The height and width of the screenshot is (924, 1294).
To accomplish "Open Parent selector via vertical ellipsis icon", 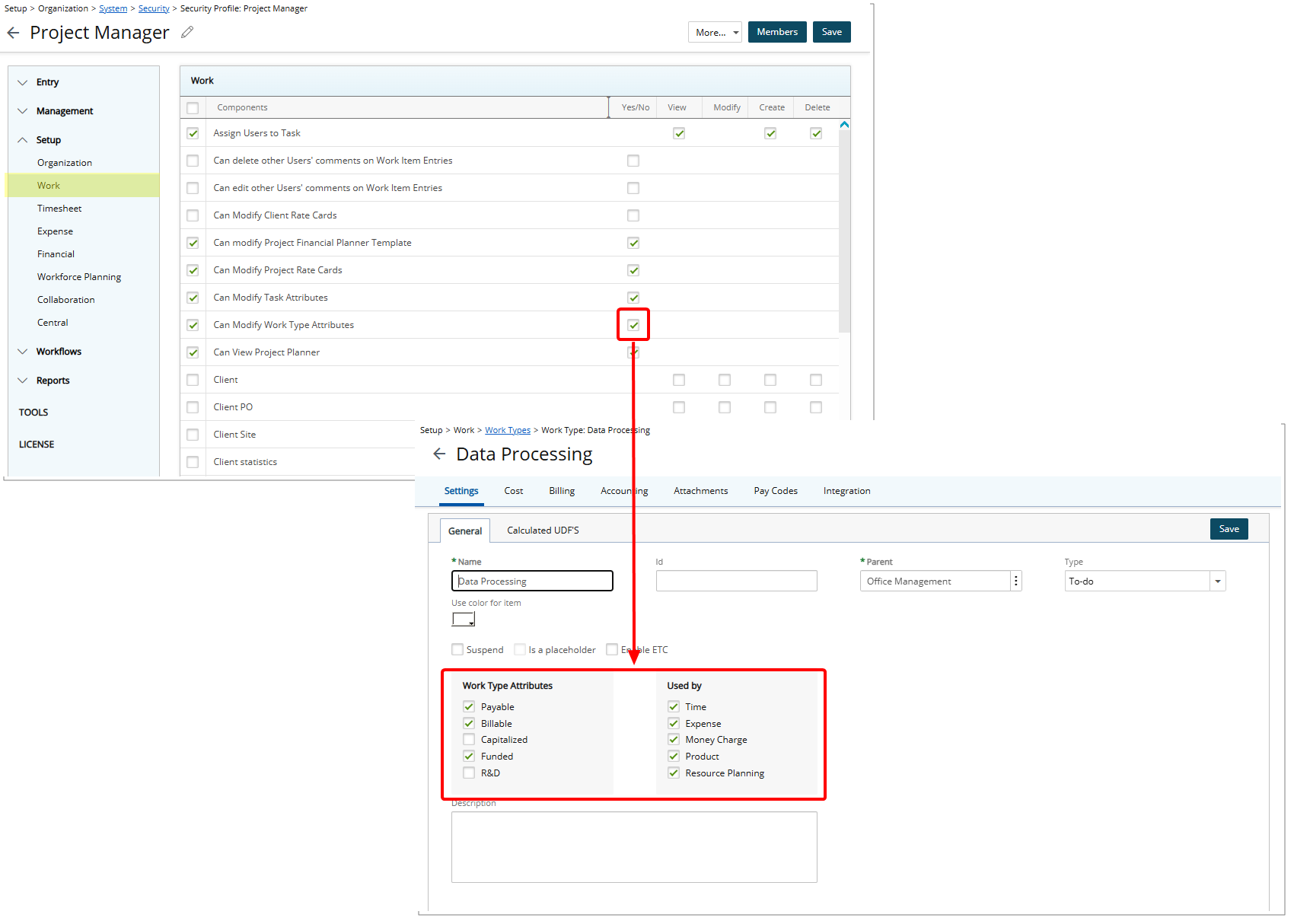I will click(x=1015, y=580).
